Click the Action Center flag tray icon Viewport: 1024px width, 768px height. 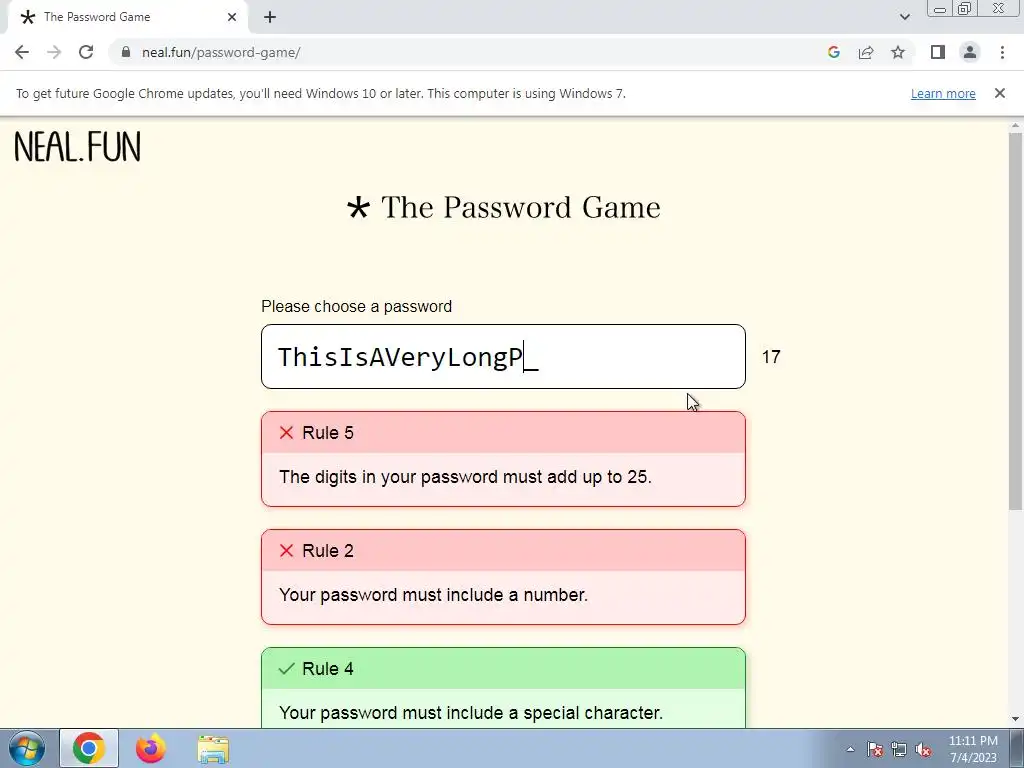coord(874,749)
